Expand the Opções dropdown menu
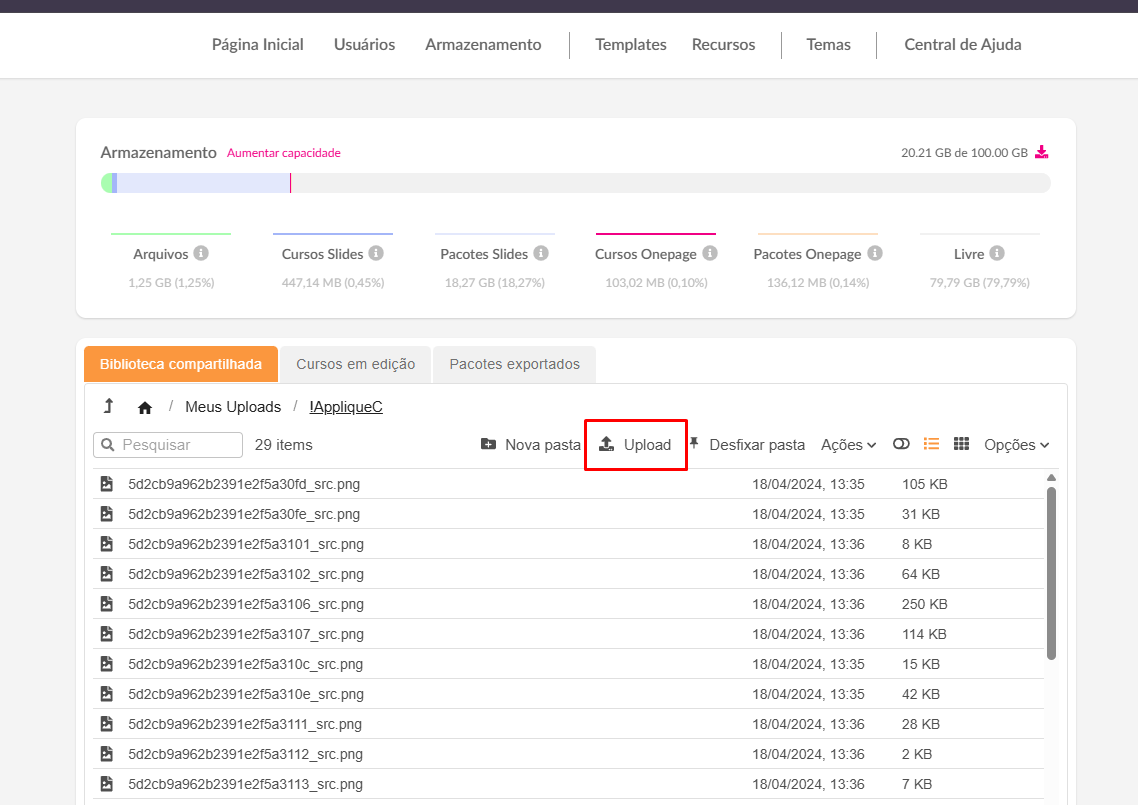1138x805 pixels. tap(1016, 445)
